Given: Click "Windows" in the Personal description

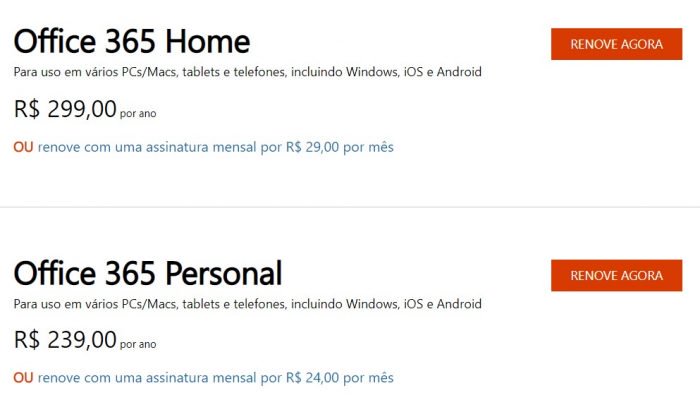Looking at the screenshot, I should [x=370, y=303].
